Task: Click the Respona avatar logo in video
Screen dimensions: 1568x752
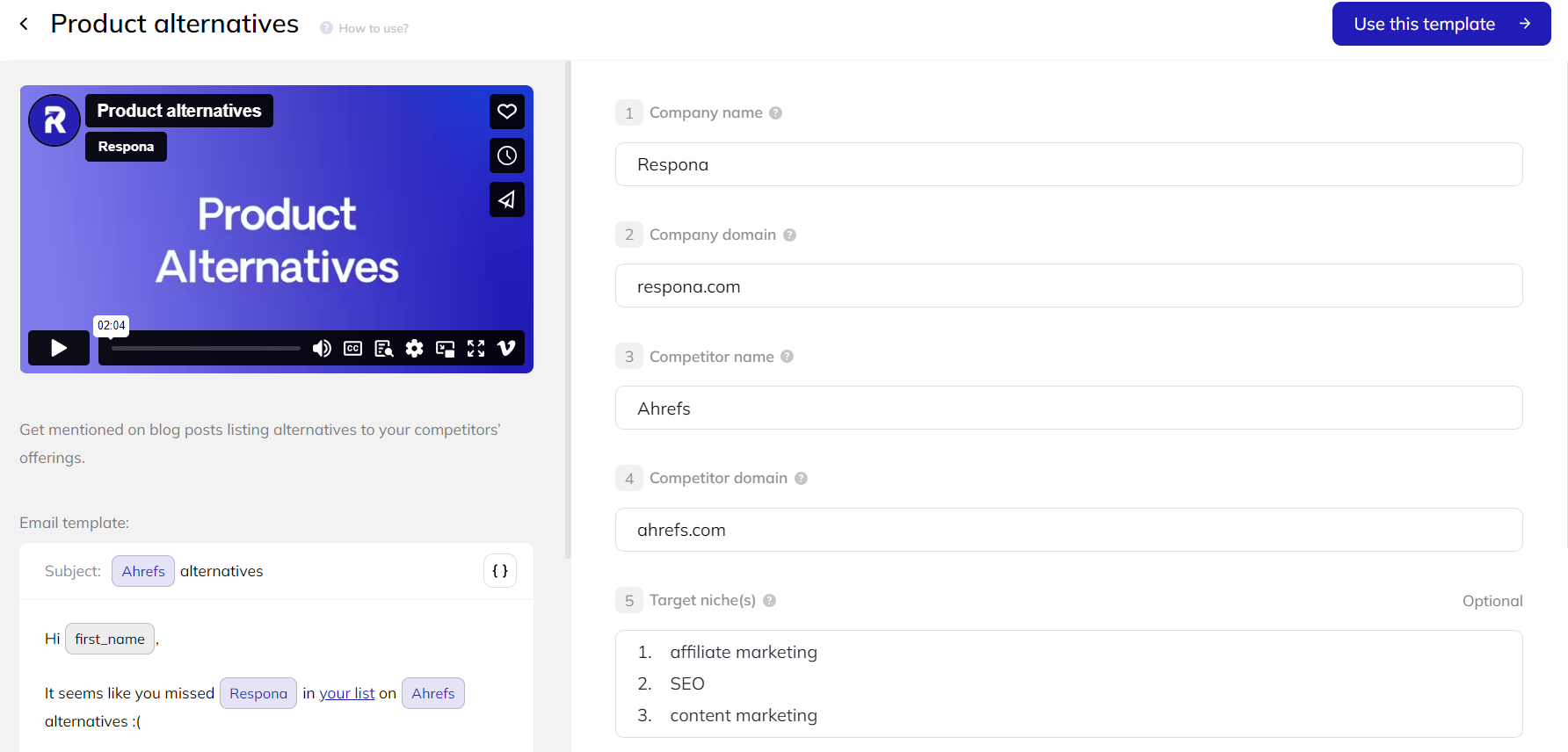Action: pyautogui.click(x=54, y=120)
